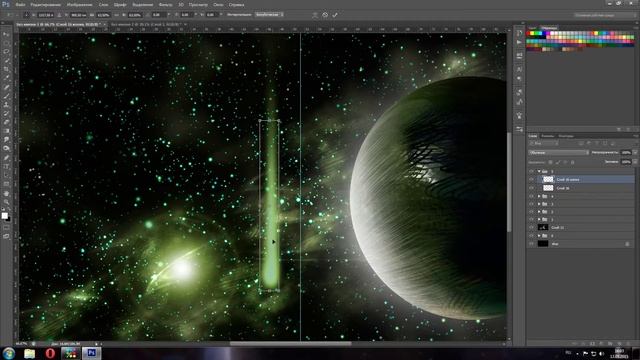Screen dimensions: 640x360
Task: Hide the Слой 16 layer
Action: click(x=531, y=188)
